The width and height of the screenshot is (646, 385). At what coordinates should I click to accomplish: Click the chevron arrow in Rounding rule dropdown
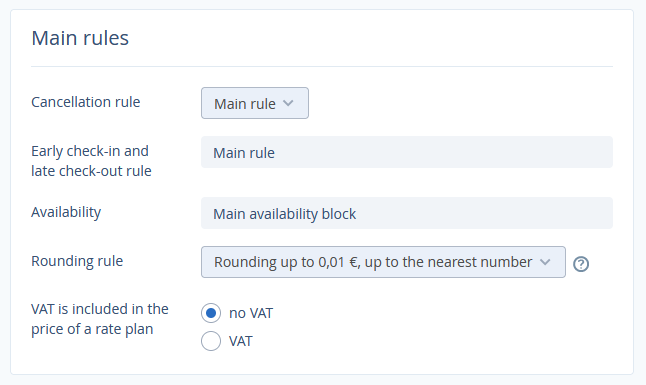(545, 262)
